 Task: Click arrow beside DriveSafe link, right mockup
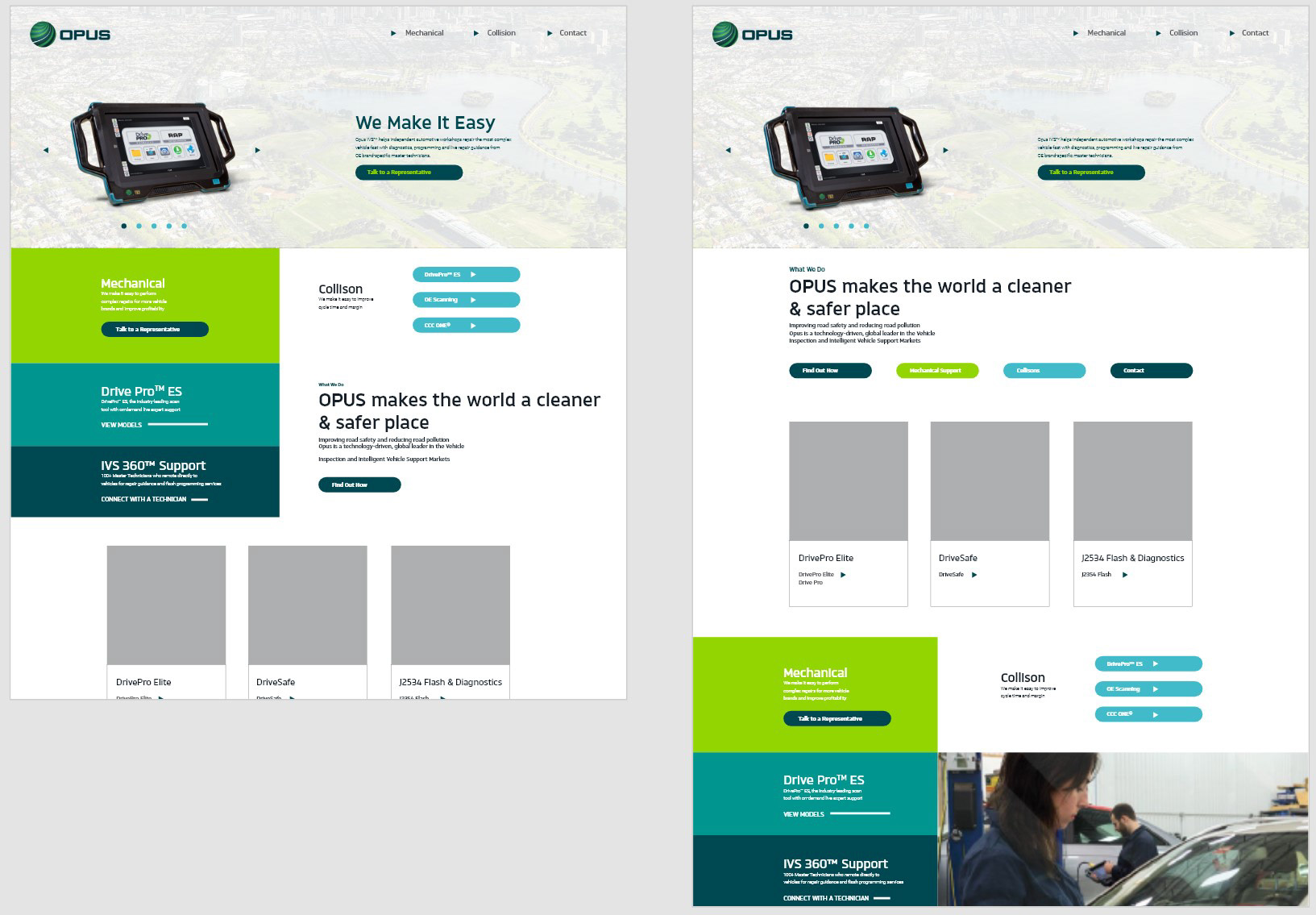(974, 575)
